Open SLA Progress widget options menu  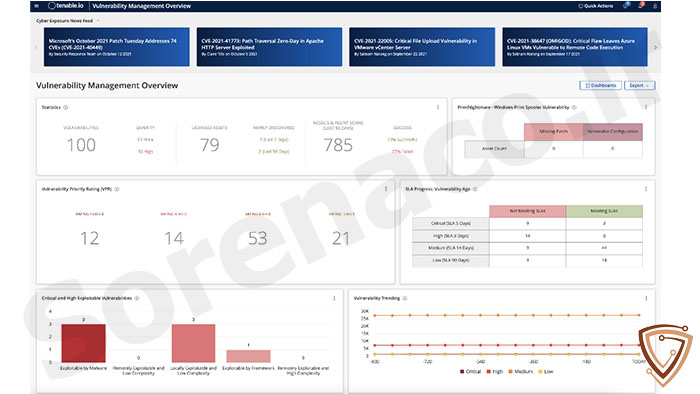(646, 189)
